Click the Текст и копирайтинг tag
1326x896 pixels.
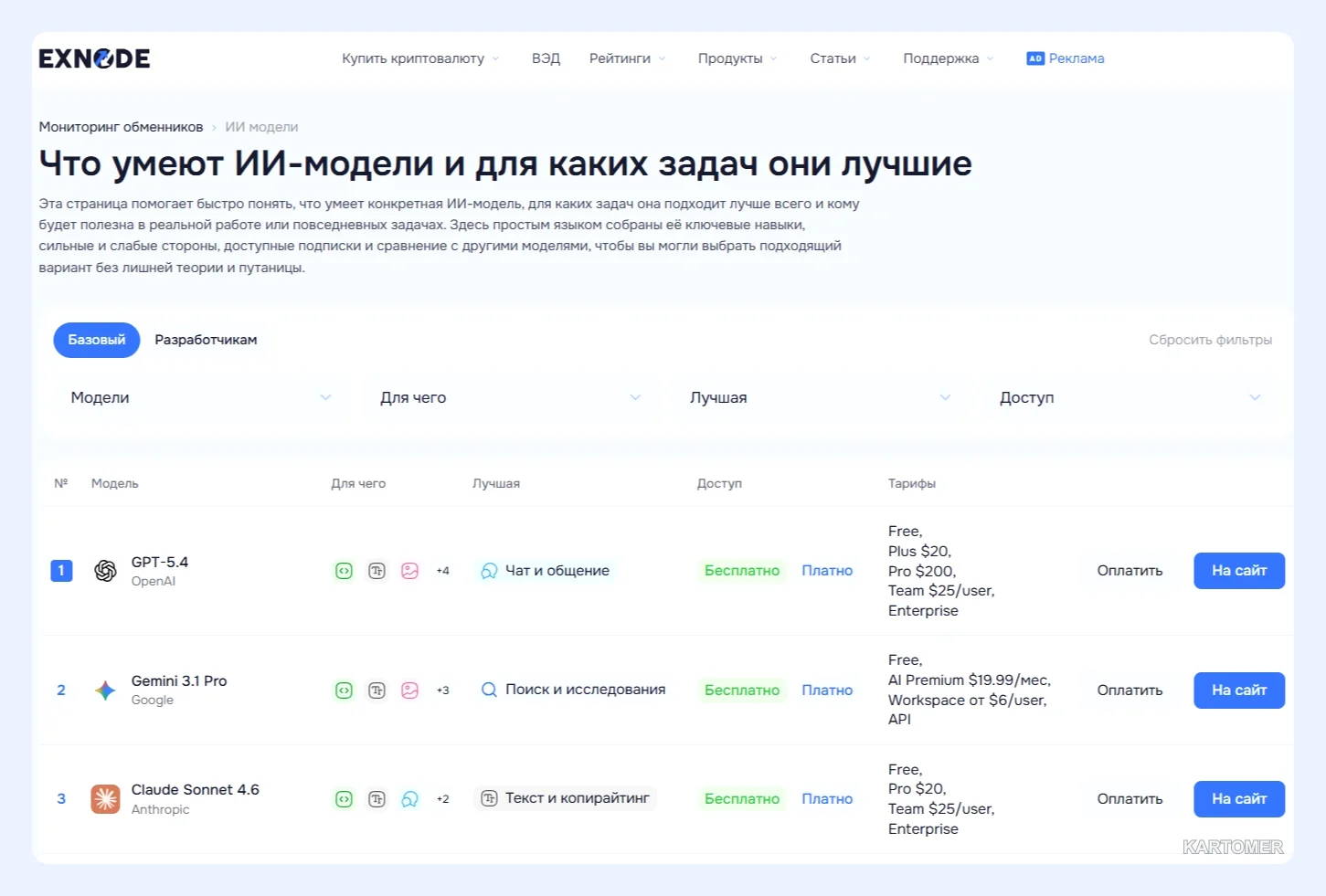tap(565, 798)
